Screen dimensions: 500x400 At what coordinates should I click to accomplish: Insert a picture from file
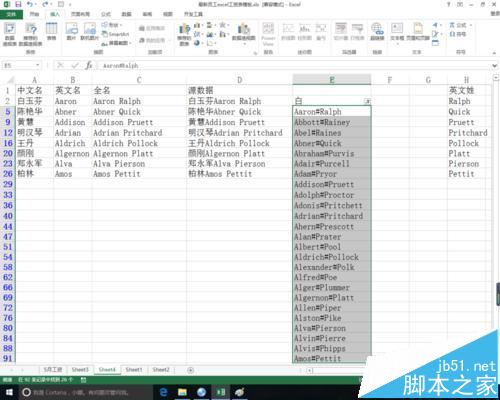click(71, 32)
